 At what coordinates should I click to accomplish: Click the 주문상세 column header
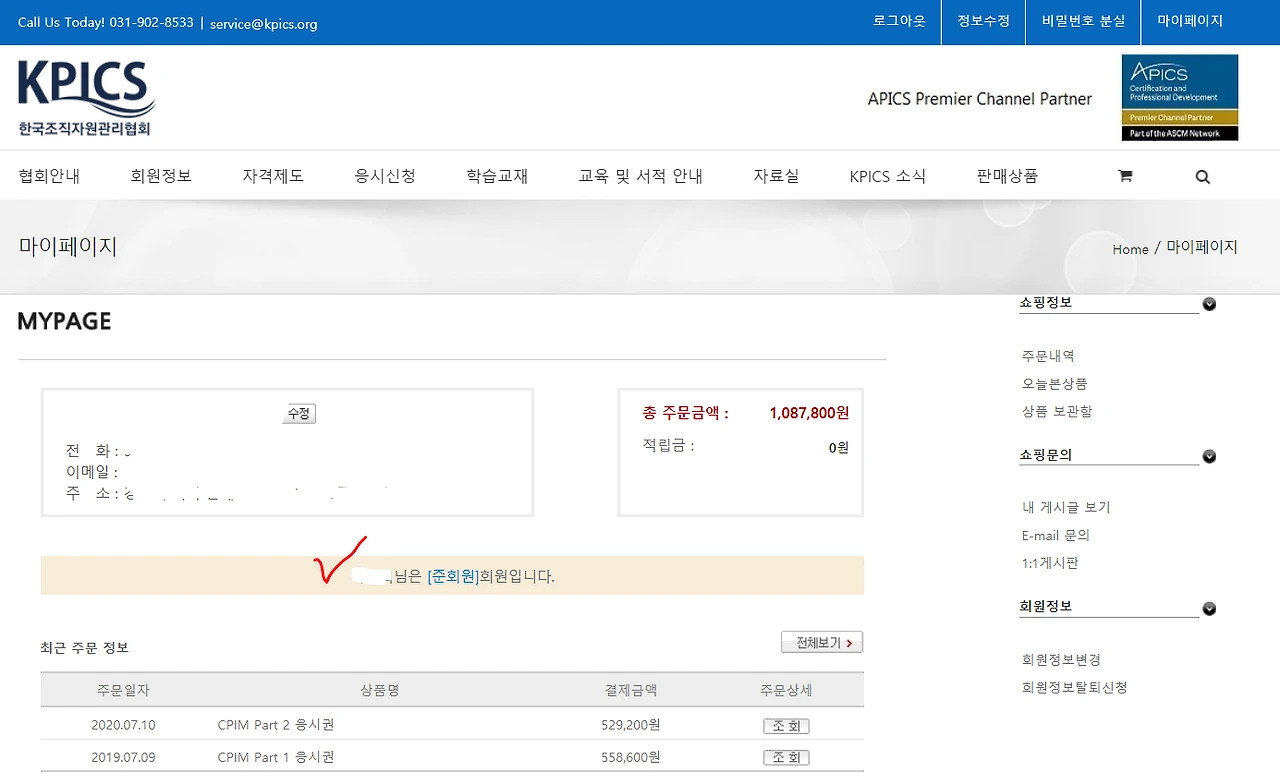click(786, 690)
